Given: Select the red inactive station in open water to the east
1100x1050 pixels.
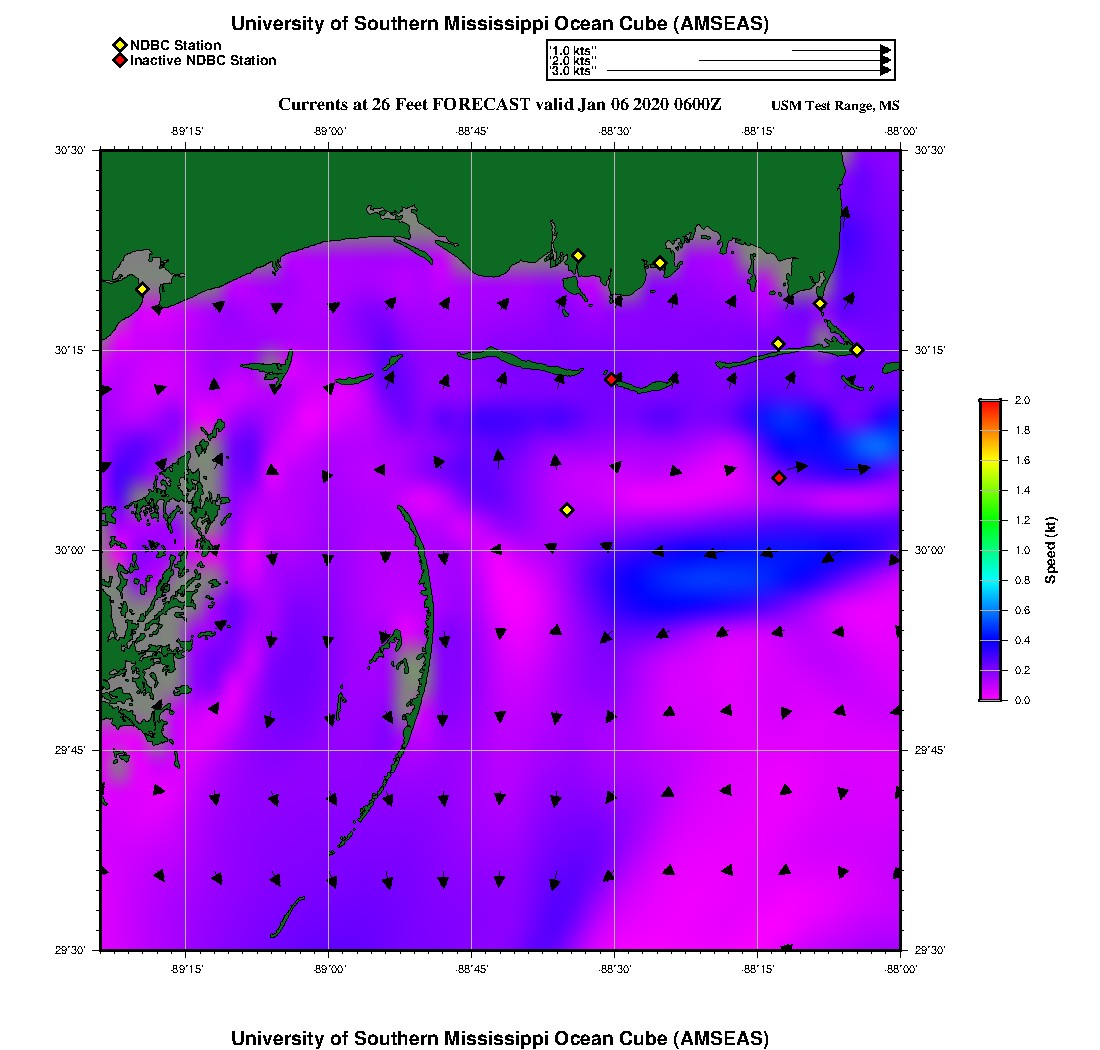Looking at the screenshot, I should click(779, 478).
